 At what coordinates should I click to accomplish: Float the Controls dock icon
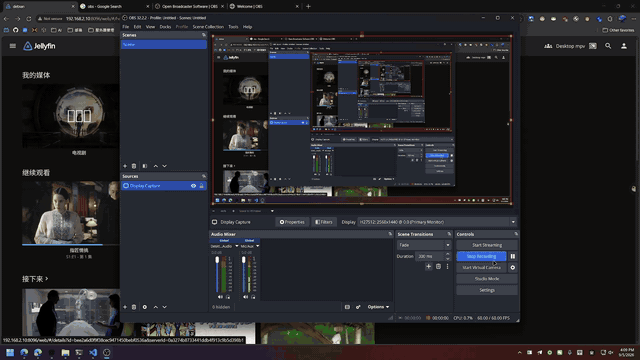(x=516, y=234)
